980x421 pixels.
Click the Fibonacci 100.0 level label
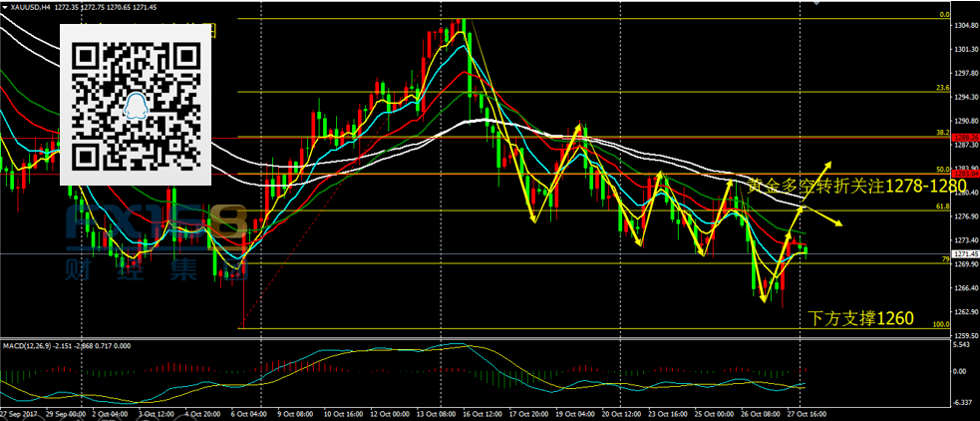click(x=939, y=324)
